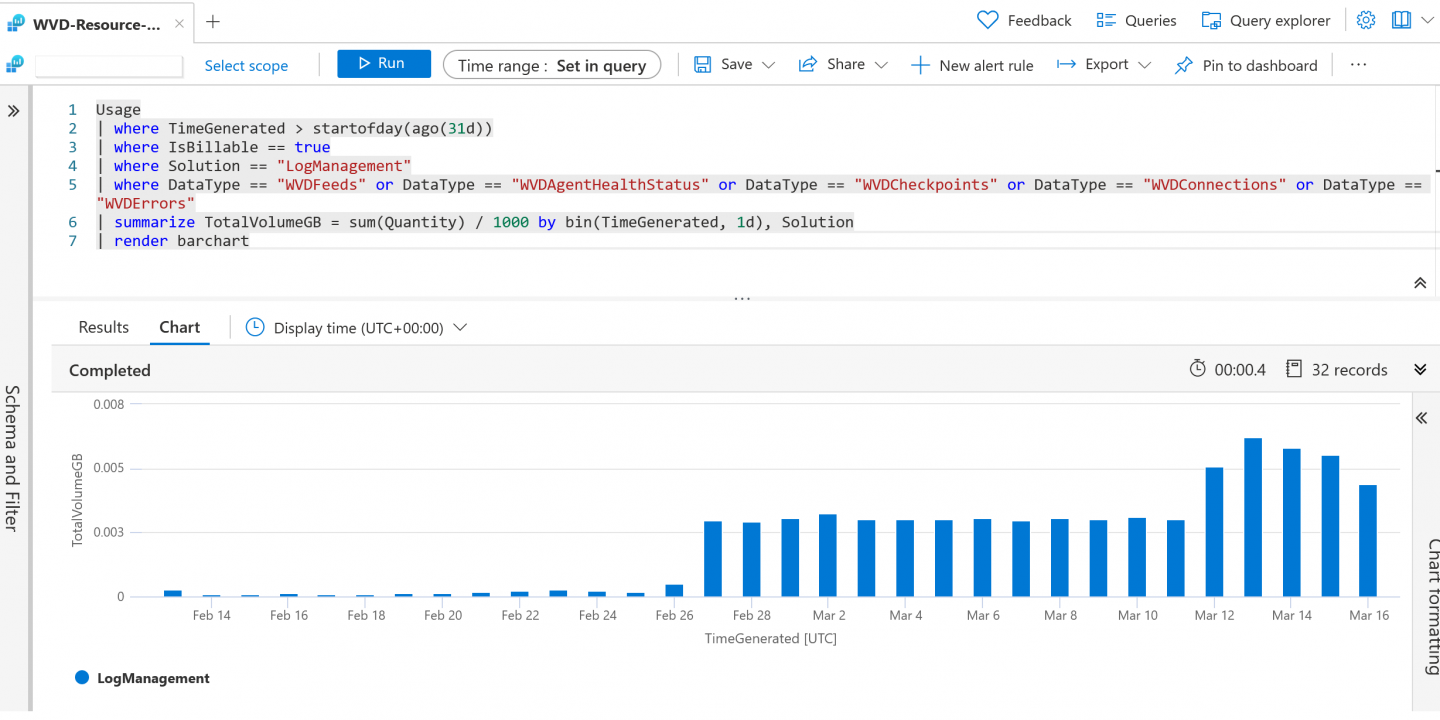Image resolution: width=1440 pixels, height=720 pixels.
Task: Click the bar above Mar 12
Action: [x=1214, y=532]
